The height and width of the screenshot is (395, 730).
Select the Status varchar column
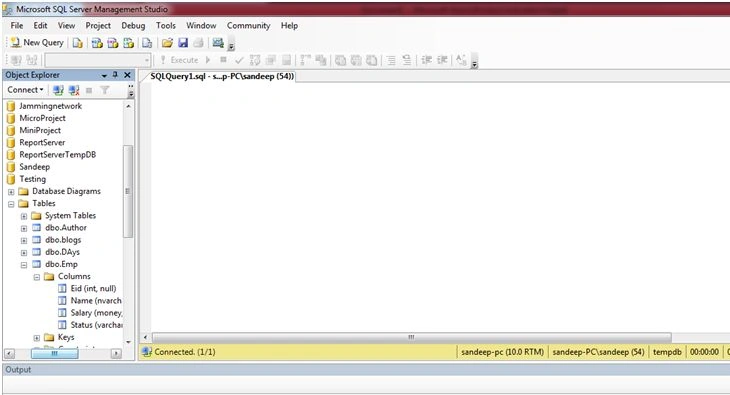[96, 325]
